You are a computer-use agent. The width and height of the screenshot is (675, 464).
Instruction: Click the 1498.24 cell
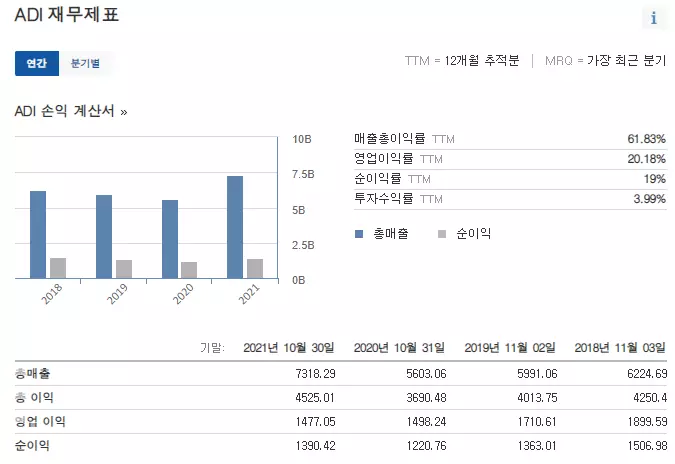tap(426, 422)
